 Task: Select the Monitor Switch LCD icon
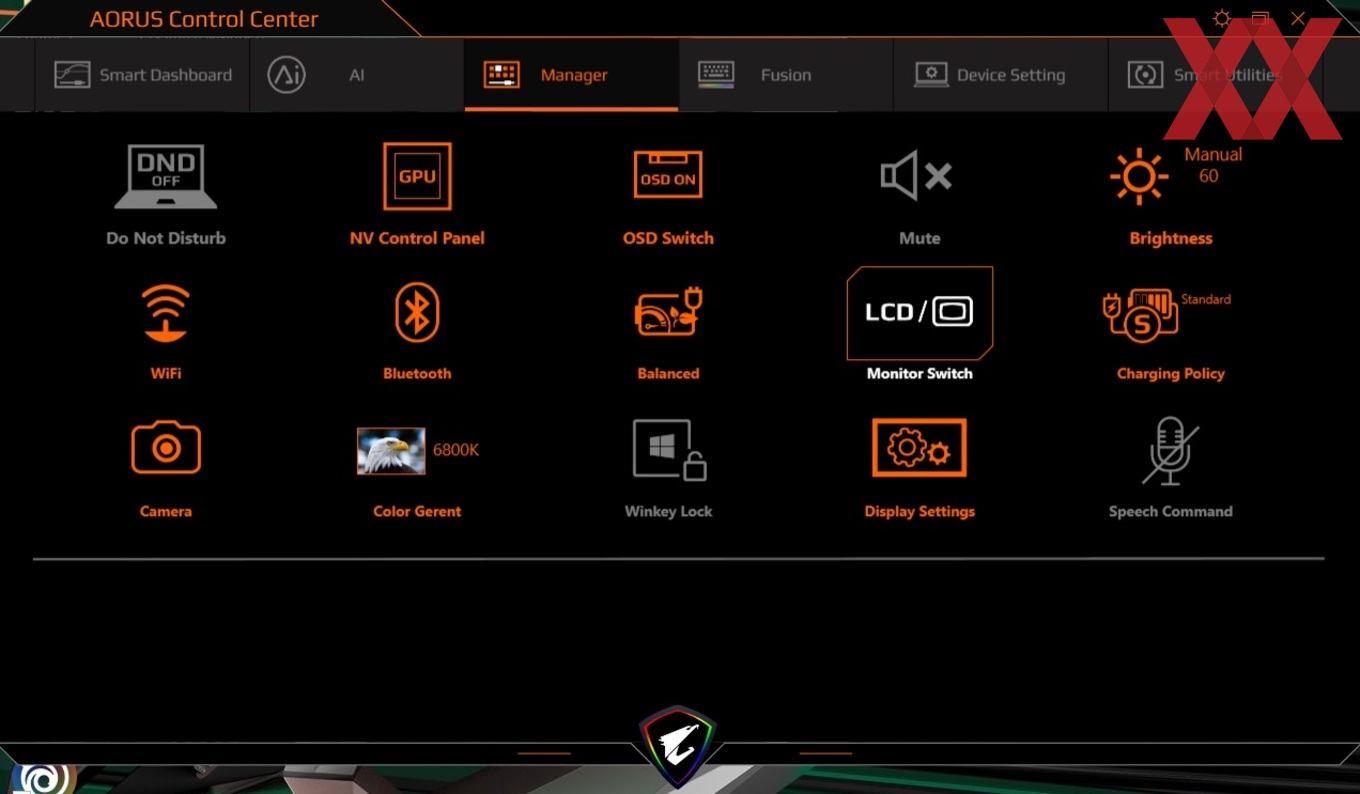click(920, 313)
